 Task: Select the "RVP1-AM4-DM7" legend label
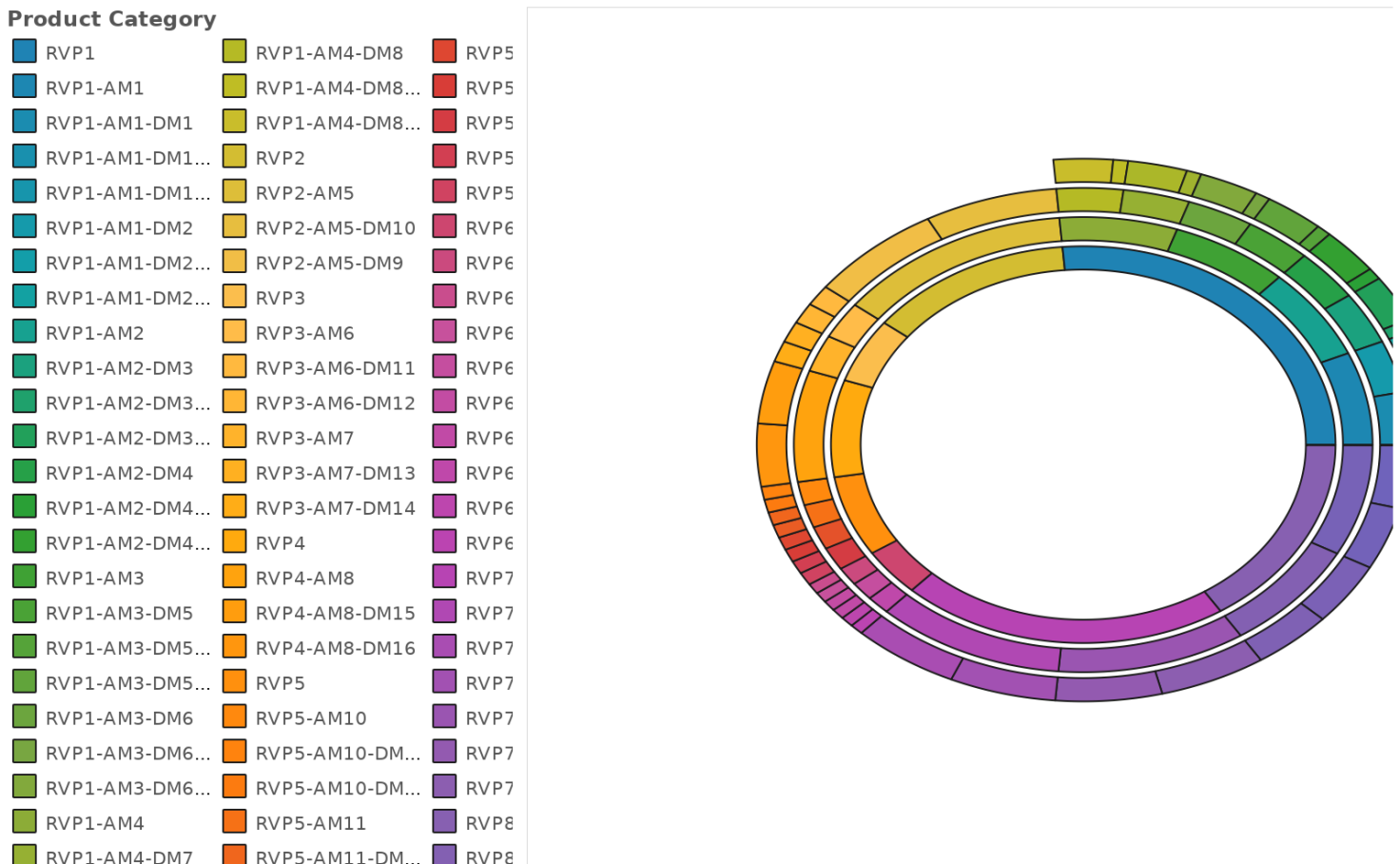(x=119, y=856)
